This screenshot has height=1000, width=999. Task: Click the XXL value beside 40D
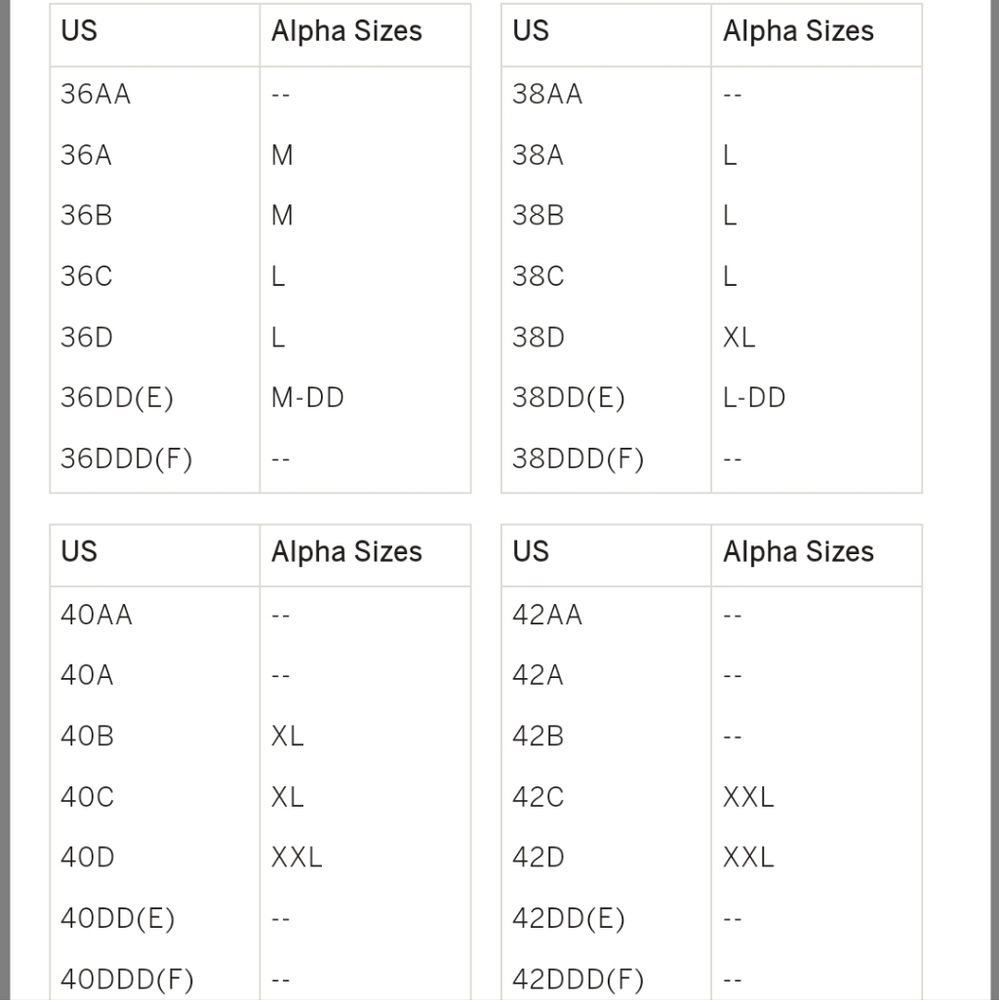(x=297, y=857)
